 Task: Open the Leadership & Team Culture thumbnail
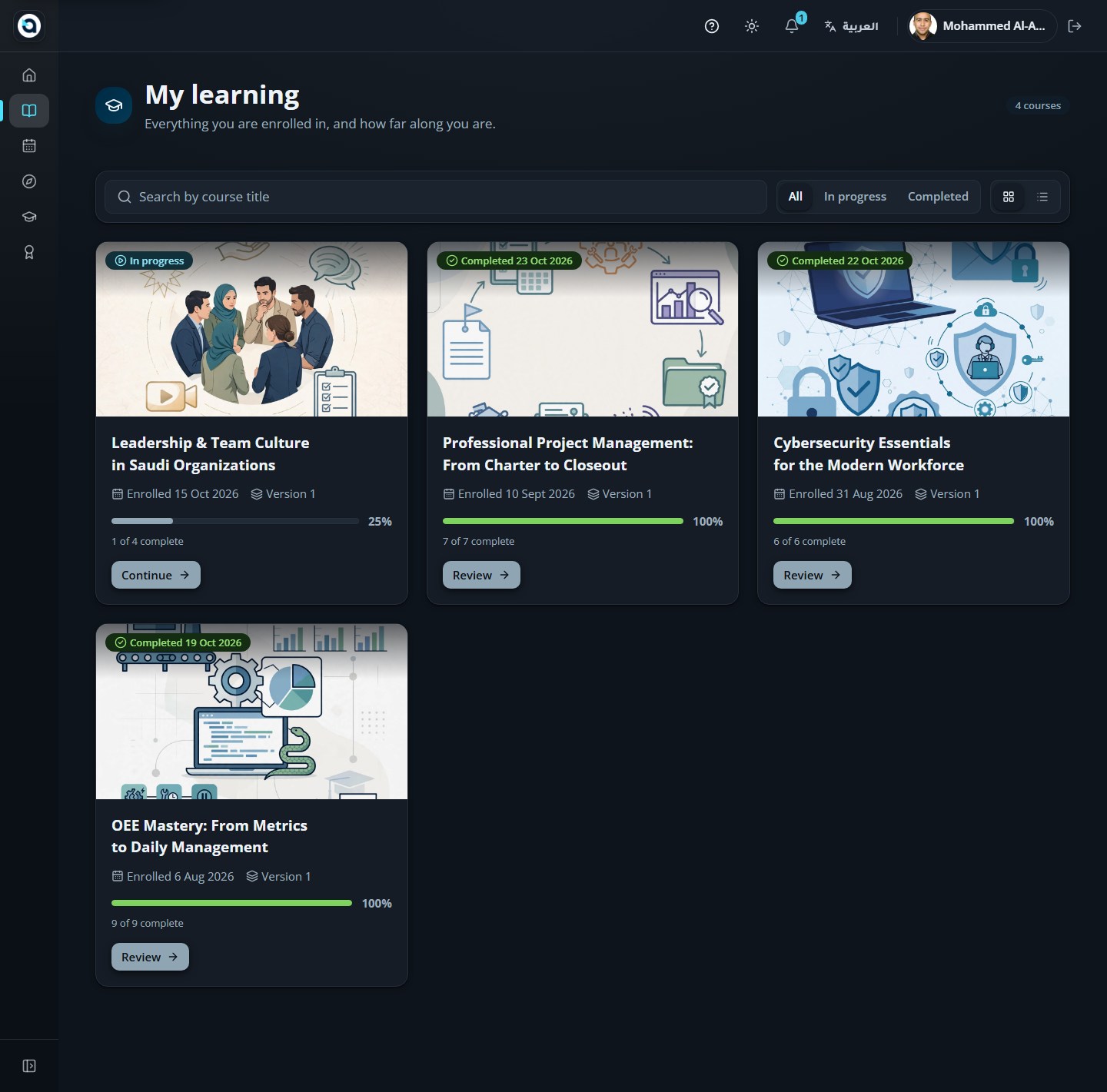[251, 330]
